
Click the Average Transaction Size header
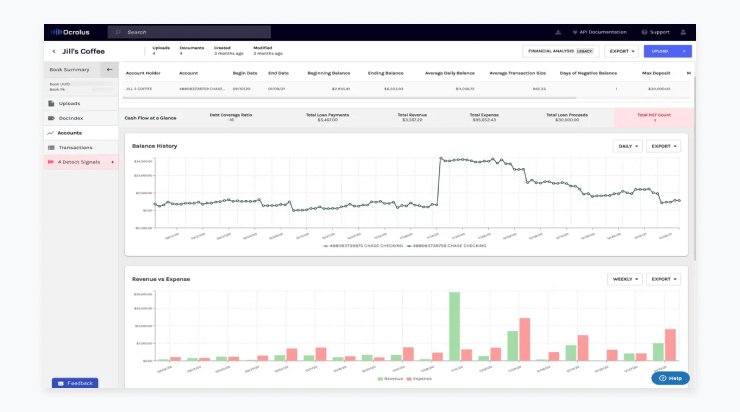pos(518,73)
